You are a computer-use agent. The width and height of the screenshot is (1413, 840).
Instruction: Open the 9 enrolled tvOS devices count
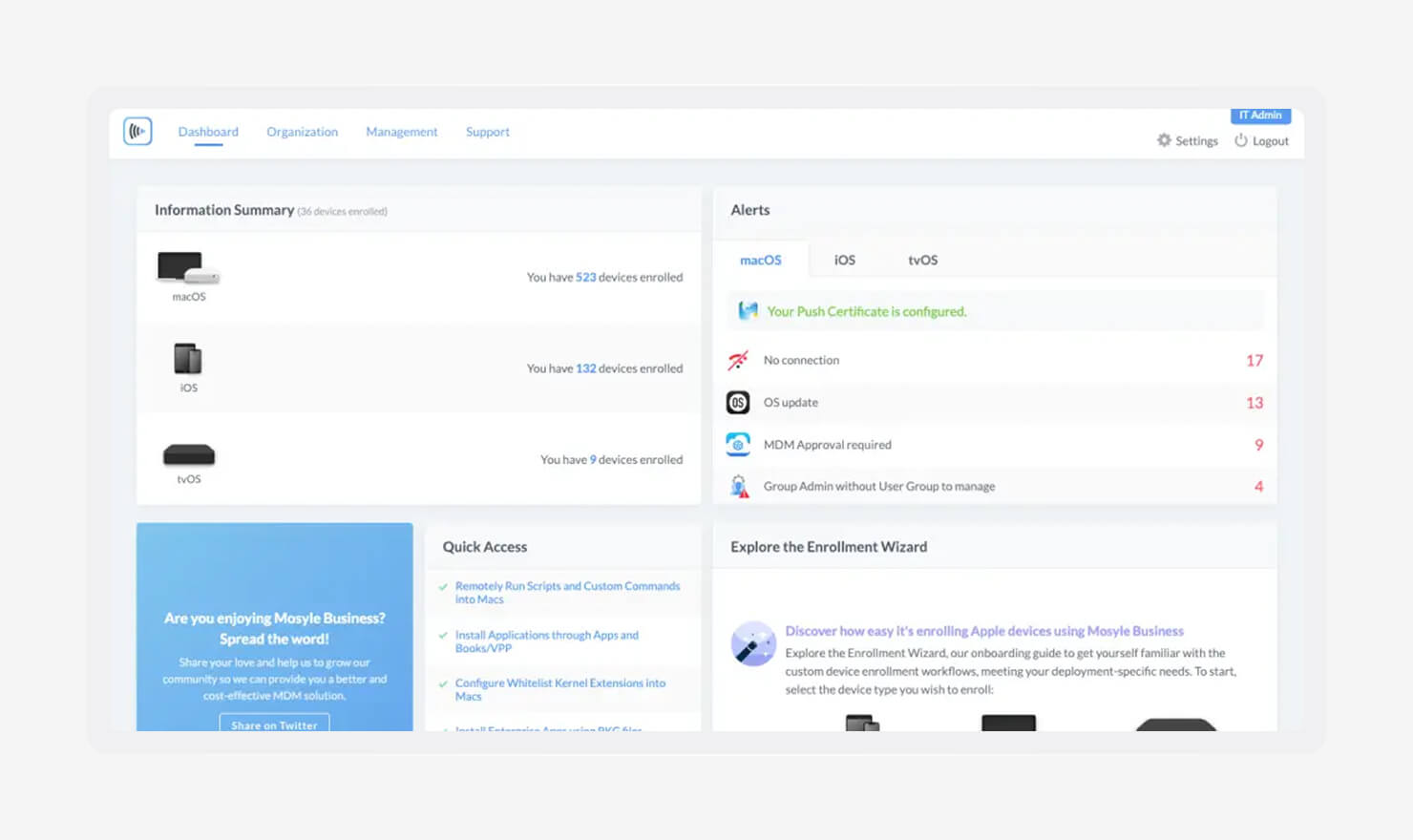coord(593,460)
